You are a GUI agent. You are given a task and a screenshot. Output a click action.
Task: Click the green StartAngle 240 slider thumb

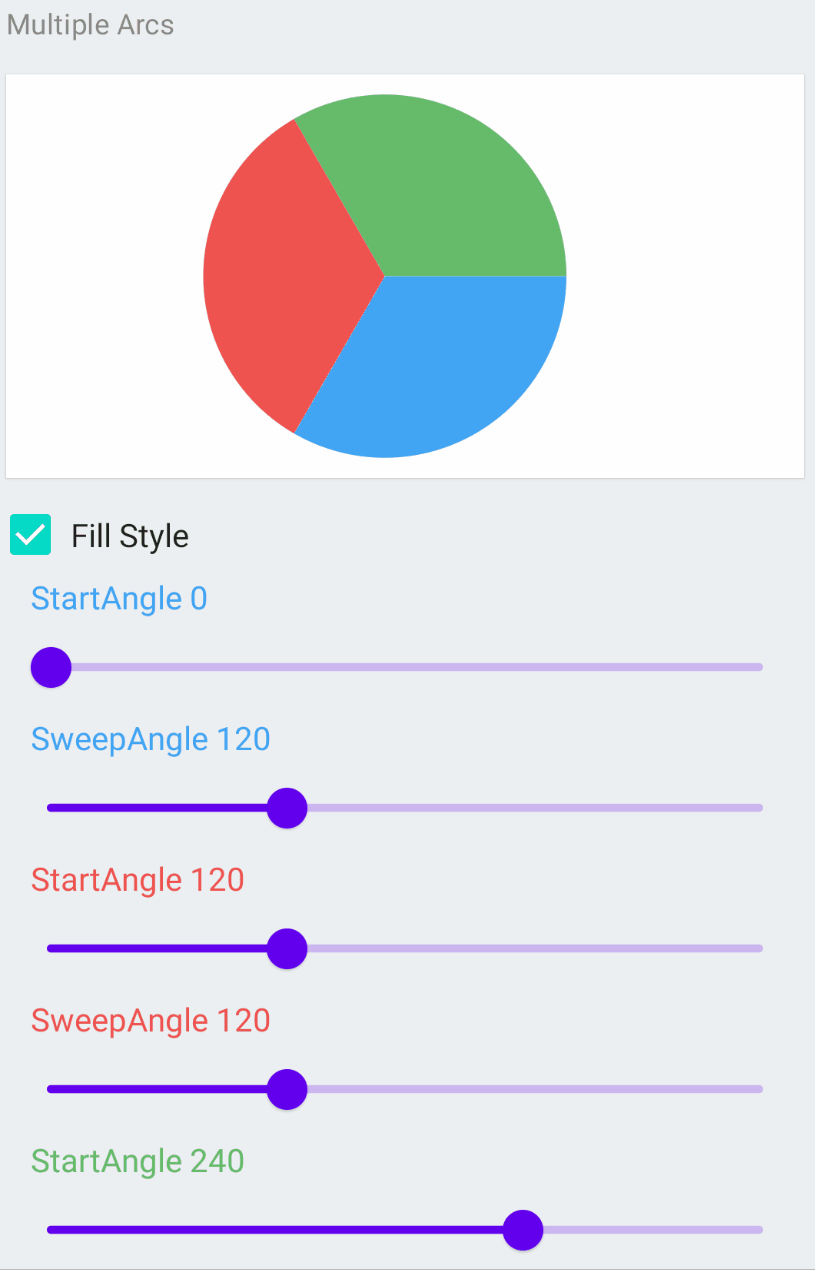[522, 1230]
